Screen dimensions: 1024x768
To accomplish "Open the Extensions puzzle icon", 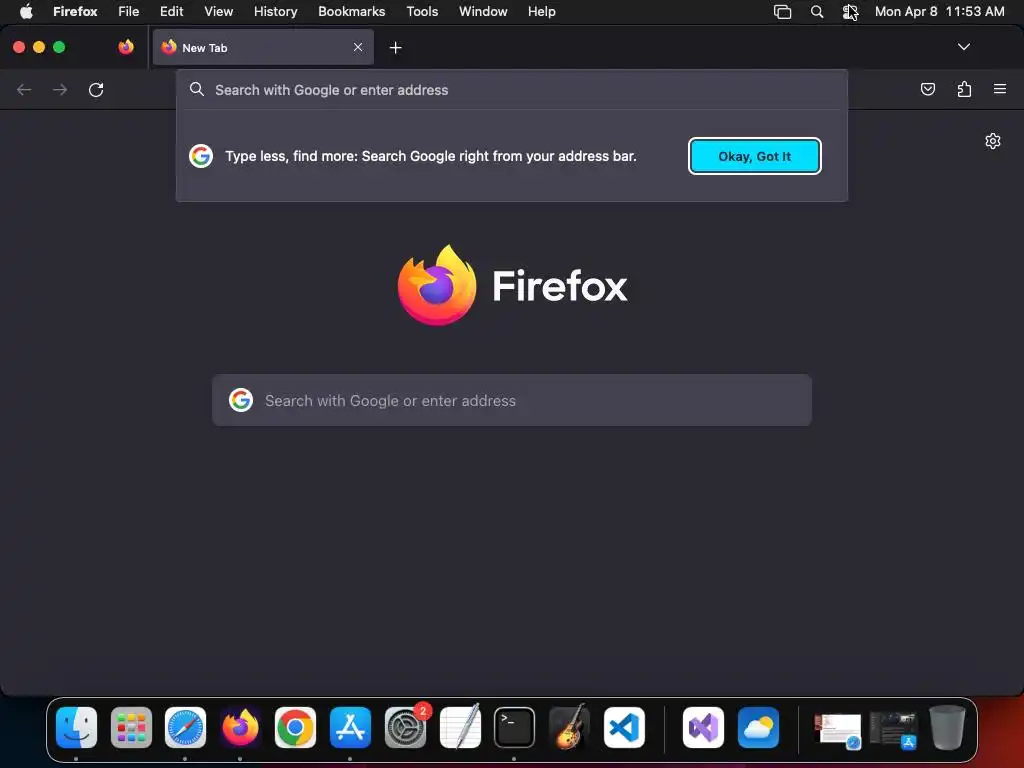I will click(964, 89).
